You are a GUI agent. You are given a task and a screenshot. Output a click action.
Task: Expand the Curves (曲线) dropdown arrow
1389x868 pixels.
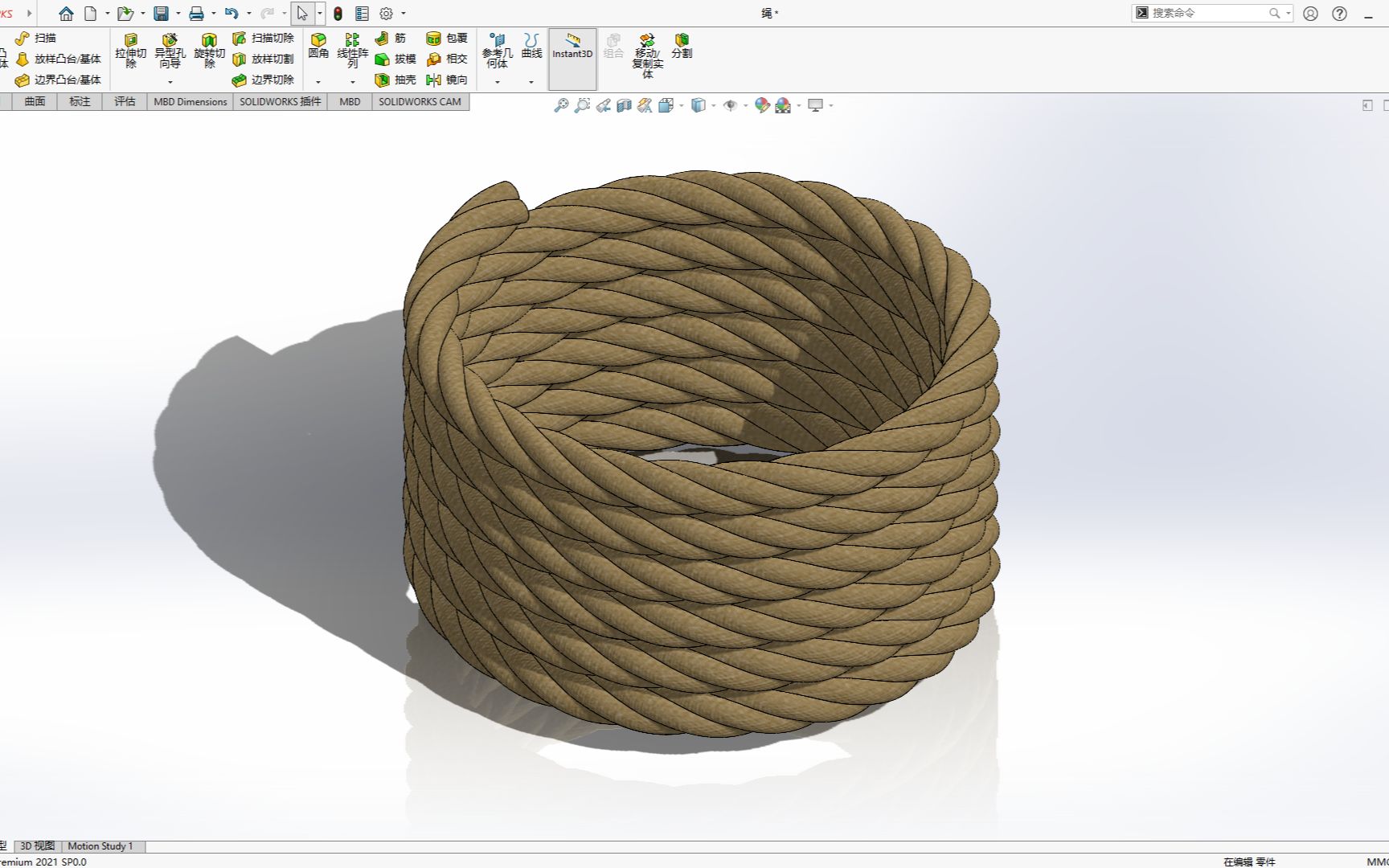(x=531, y=83)
